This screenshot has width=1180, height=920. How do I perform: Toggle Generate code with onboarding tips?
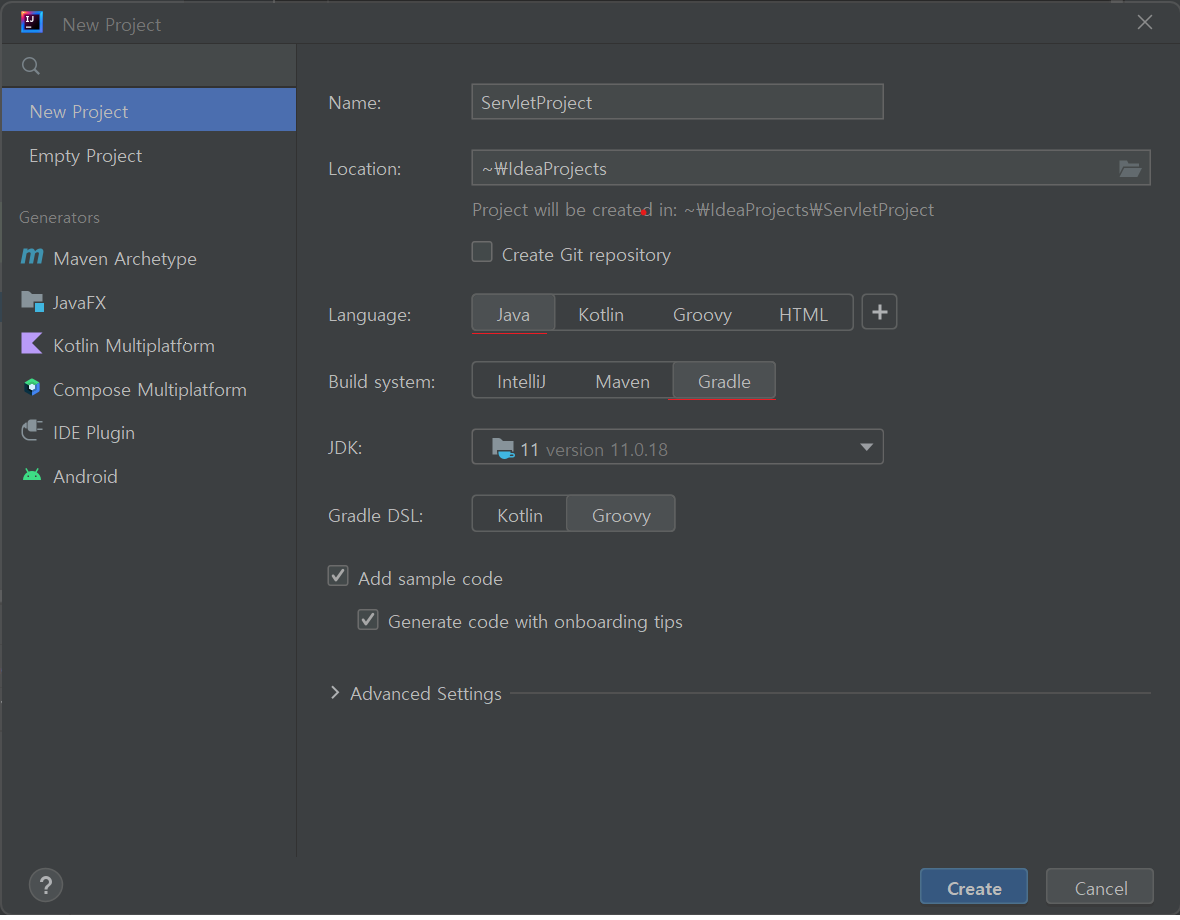[368, 620]
